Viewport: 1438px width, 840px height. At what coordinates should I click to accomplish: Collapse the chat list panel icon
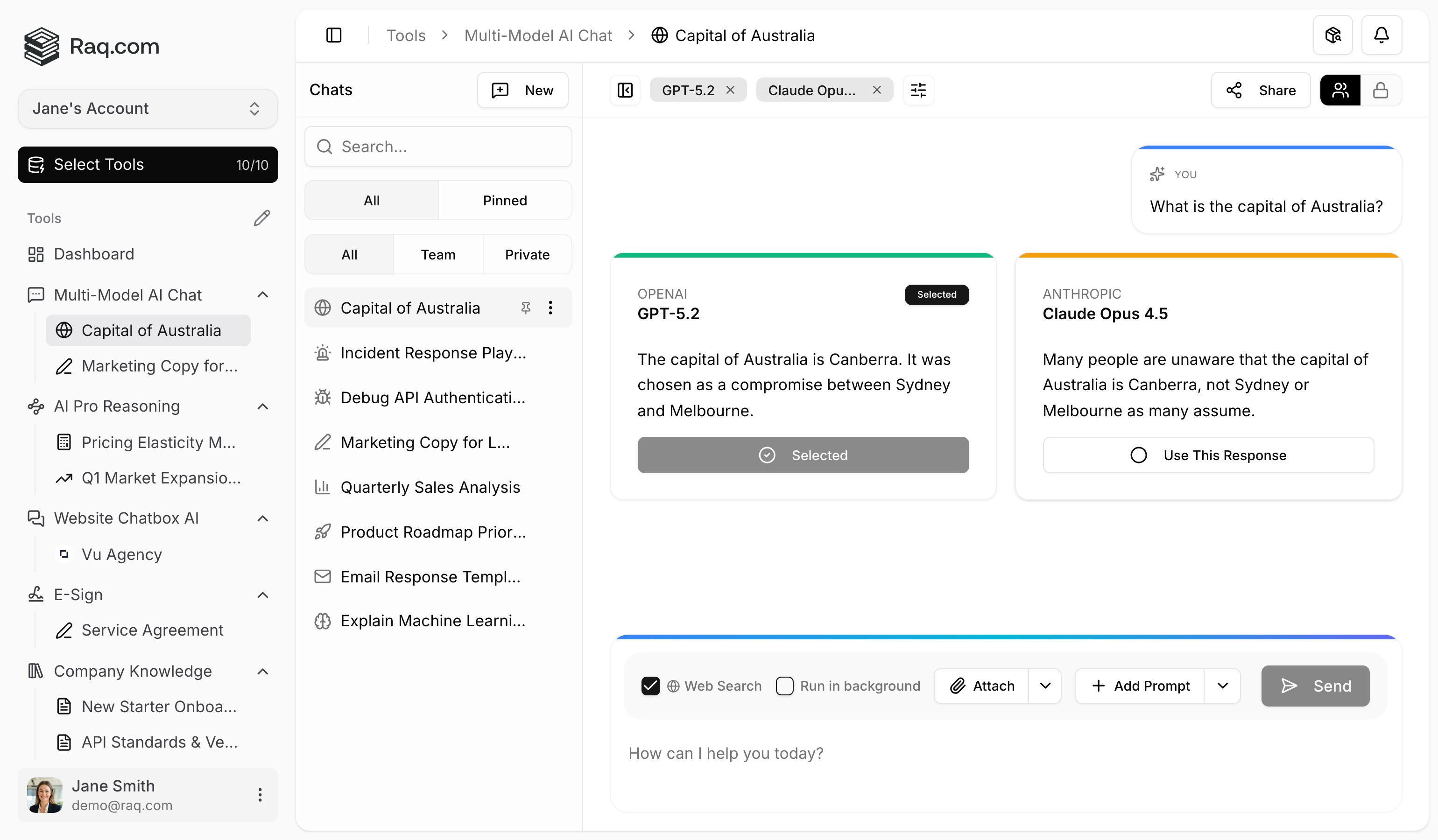[625, 90]
